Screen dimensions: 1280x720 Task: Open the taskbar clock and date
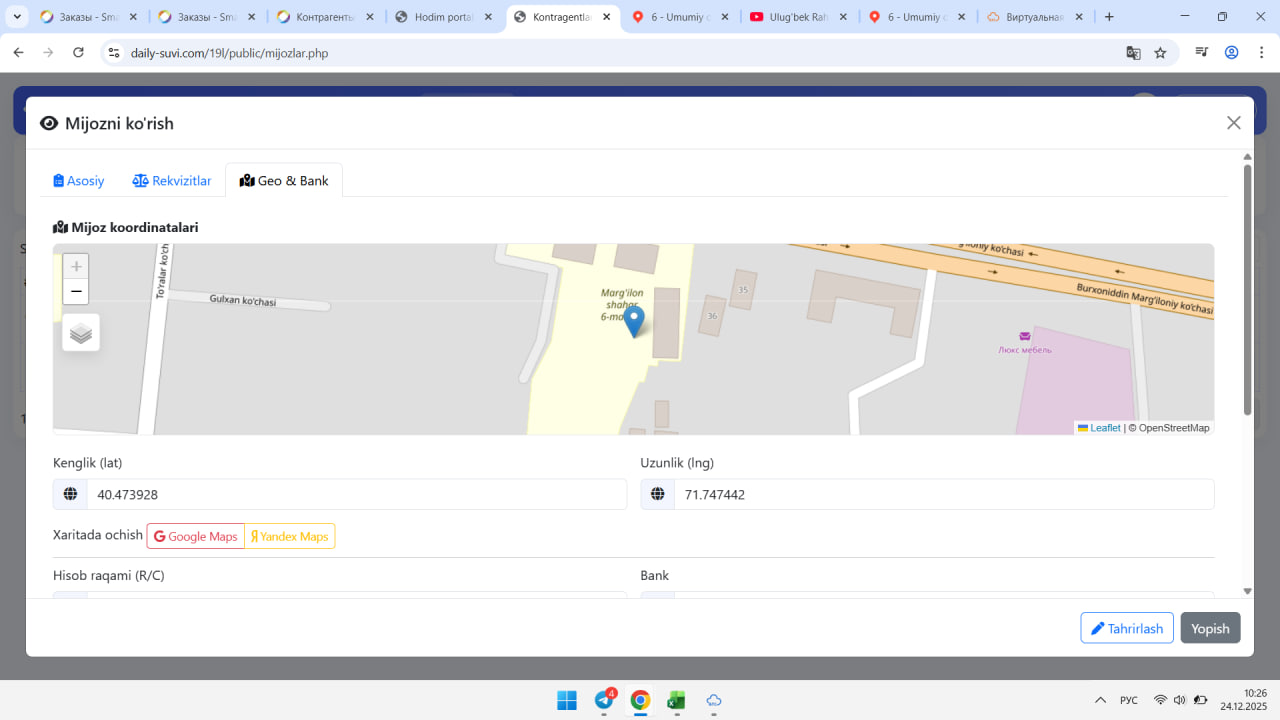[x=1244, y=700]
